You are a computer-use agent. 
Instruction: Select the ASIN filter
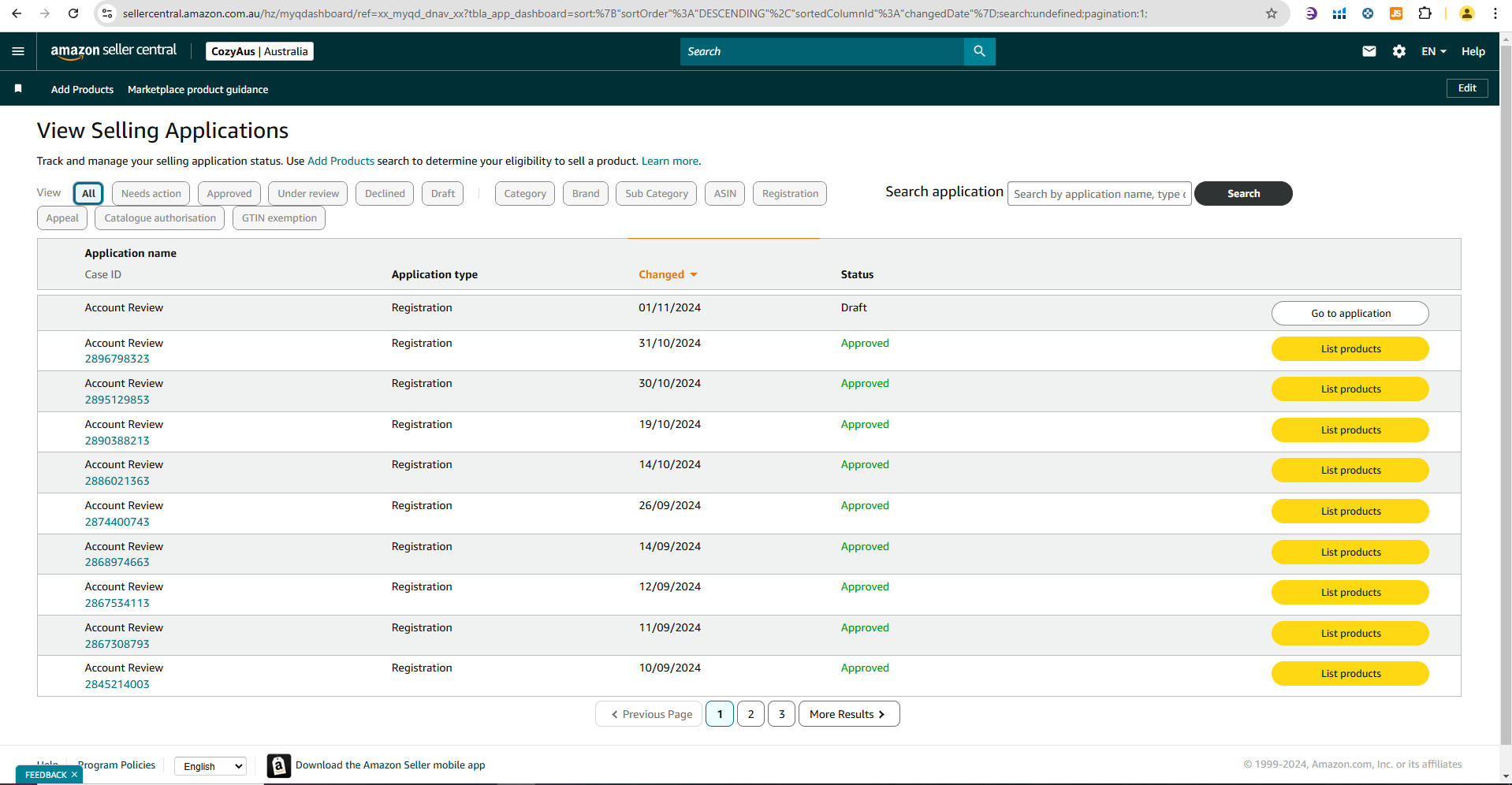pyautogui.click(x=724, y=193)
